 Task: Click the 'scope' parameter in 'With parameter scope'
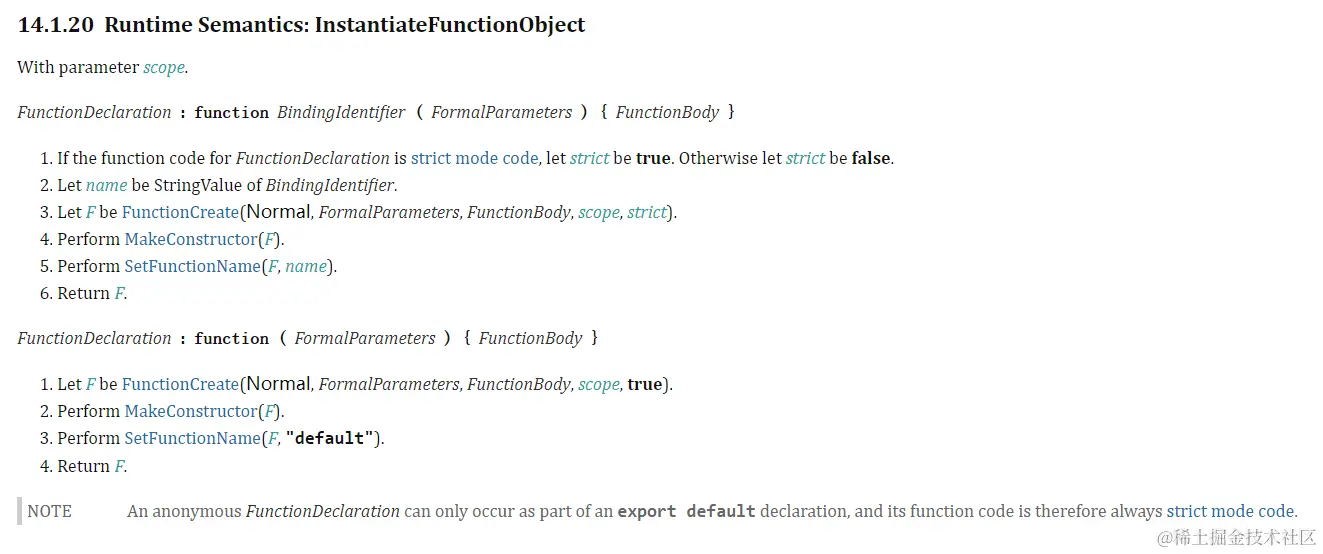[163, 67]
